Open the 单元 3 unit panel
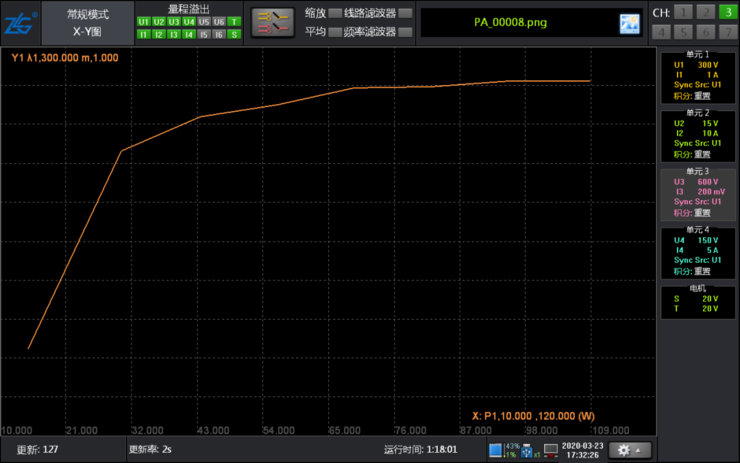This screenshot has width=740, height=463. click(x=698, y=193)
